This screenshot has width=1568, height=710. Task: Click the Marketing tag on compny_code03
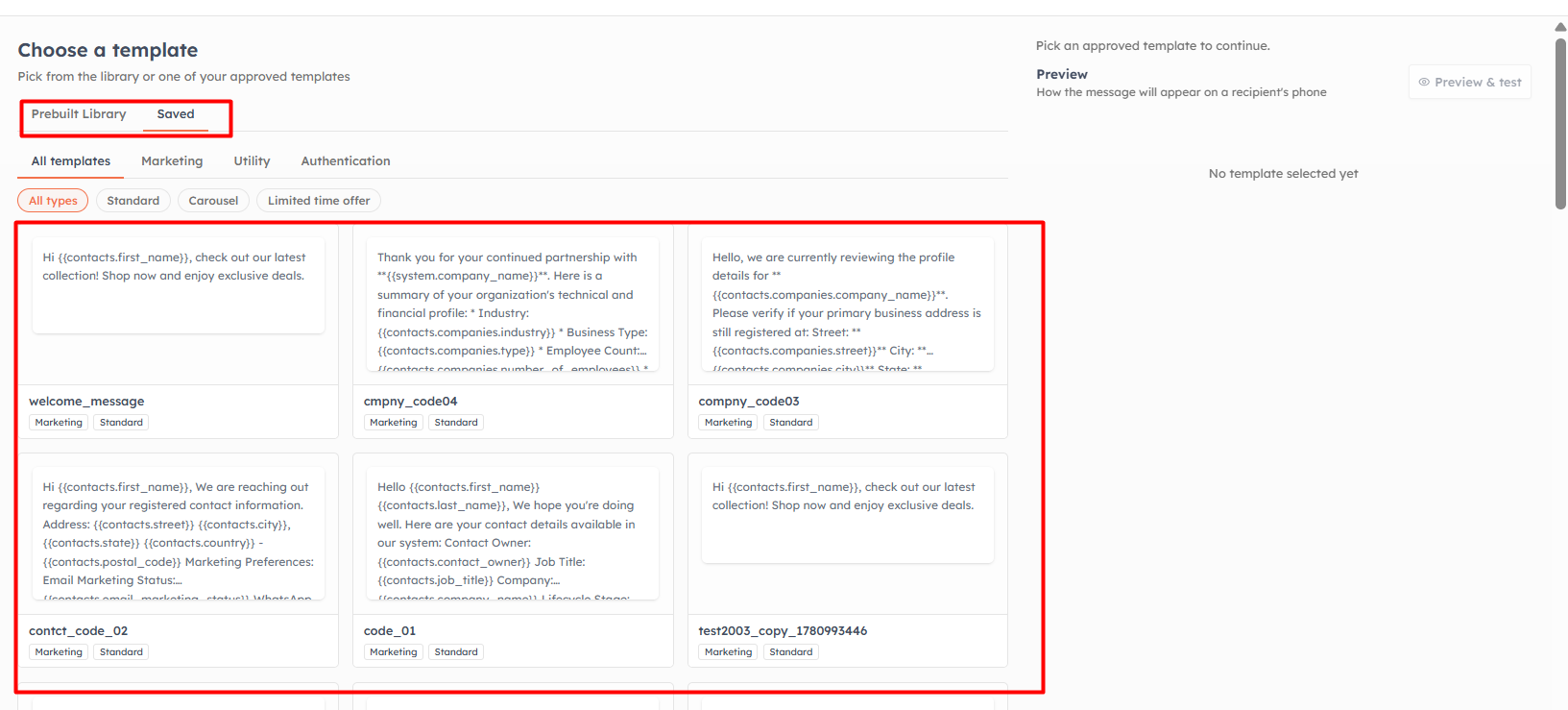click(x=728, y=423)
